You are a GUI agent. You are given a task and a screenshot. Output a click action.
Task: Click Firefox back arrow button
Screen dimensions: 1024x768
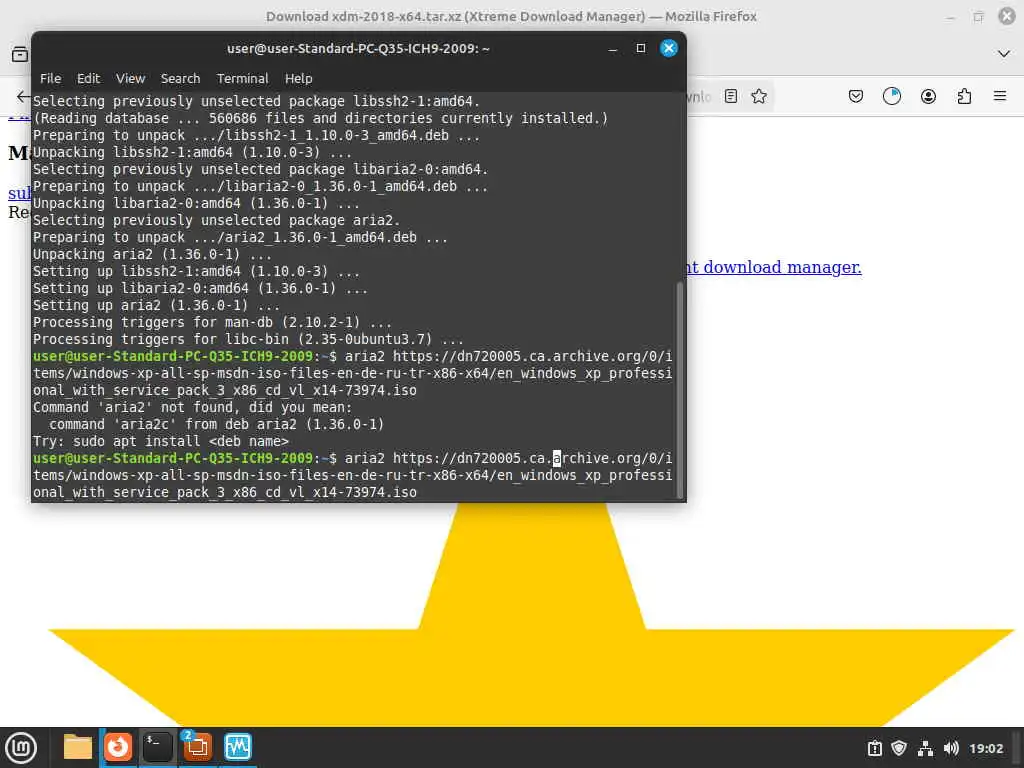(x=22, y=97)
